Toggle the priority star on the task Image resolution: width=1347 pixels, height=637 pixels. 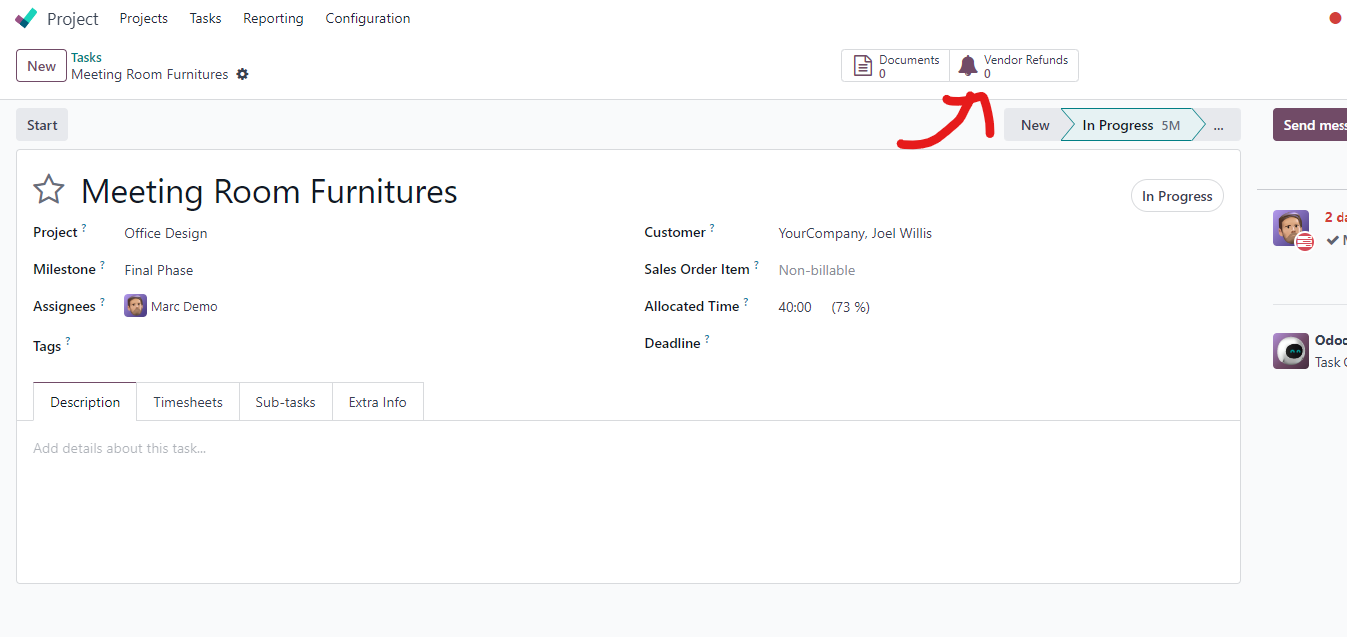coord(49,189)
